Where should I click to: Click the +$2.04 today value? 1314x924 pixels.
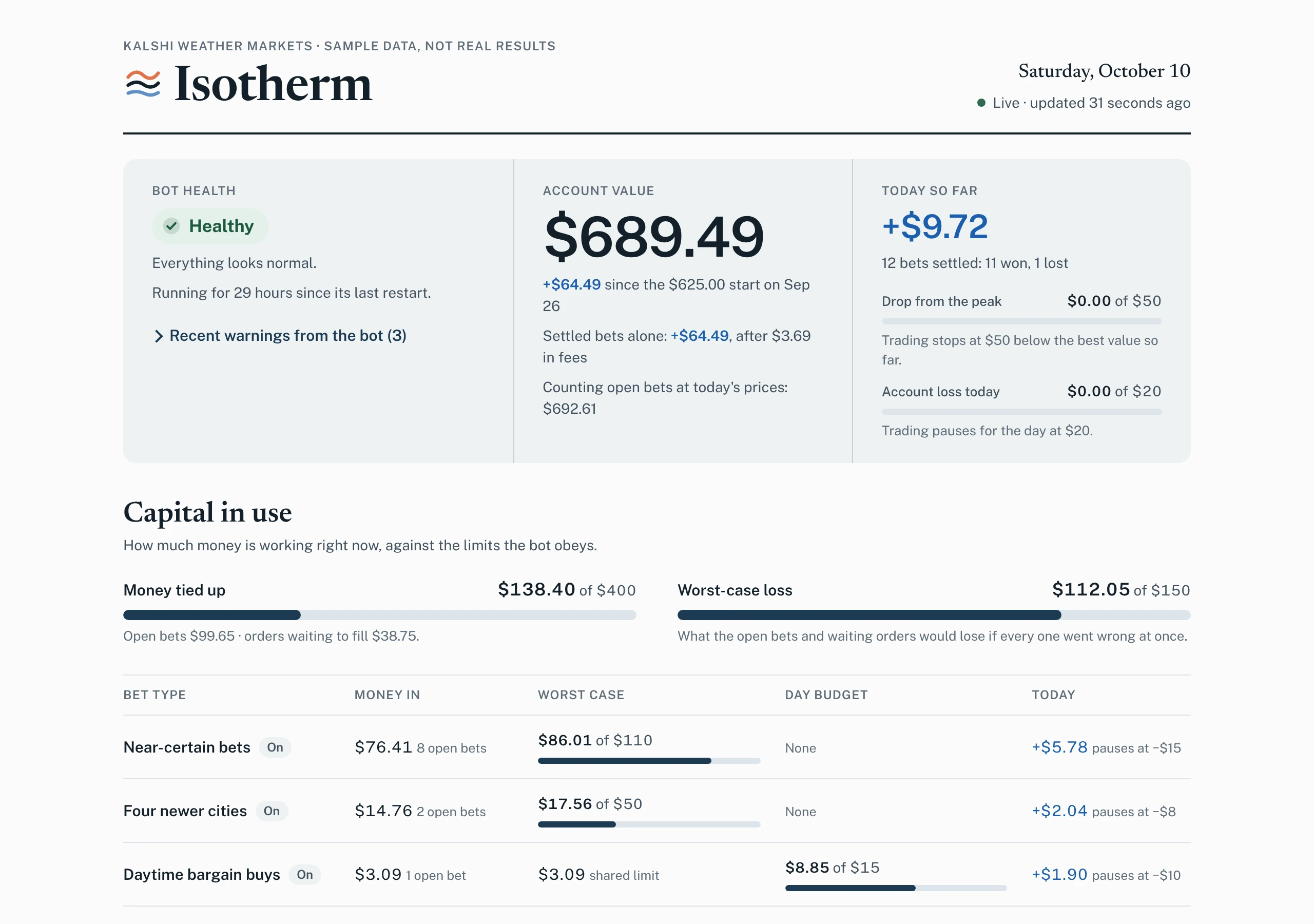pos(1059,811)
